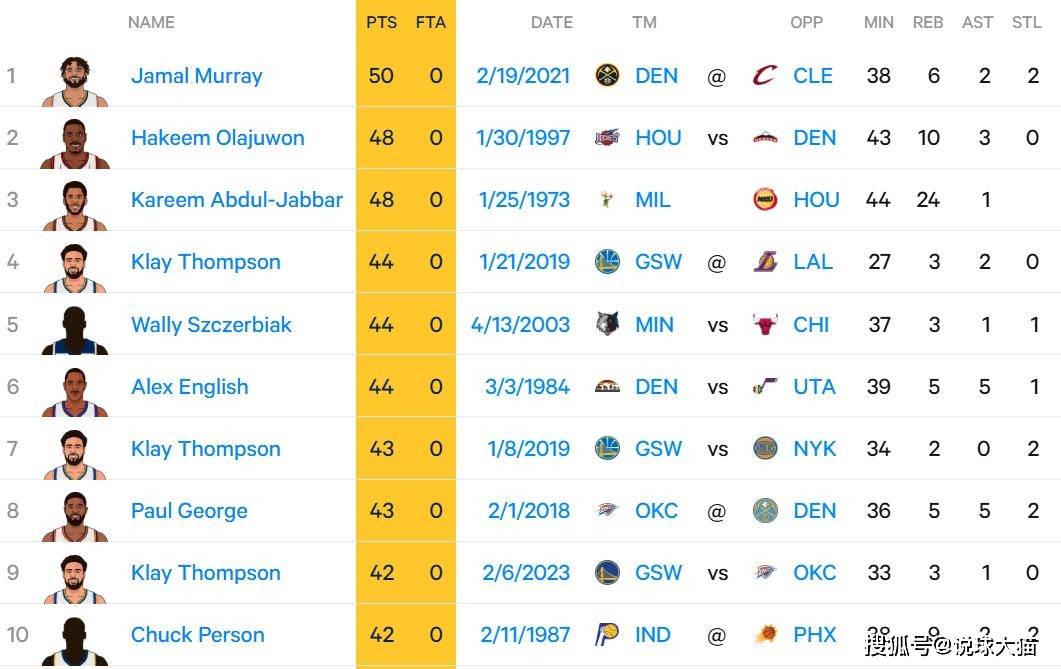Open Hakeem Olajuwon's player link
1061x669 pixels.
click(x=218, y=137)
